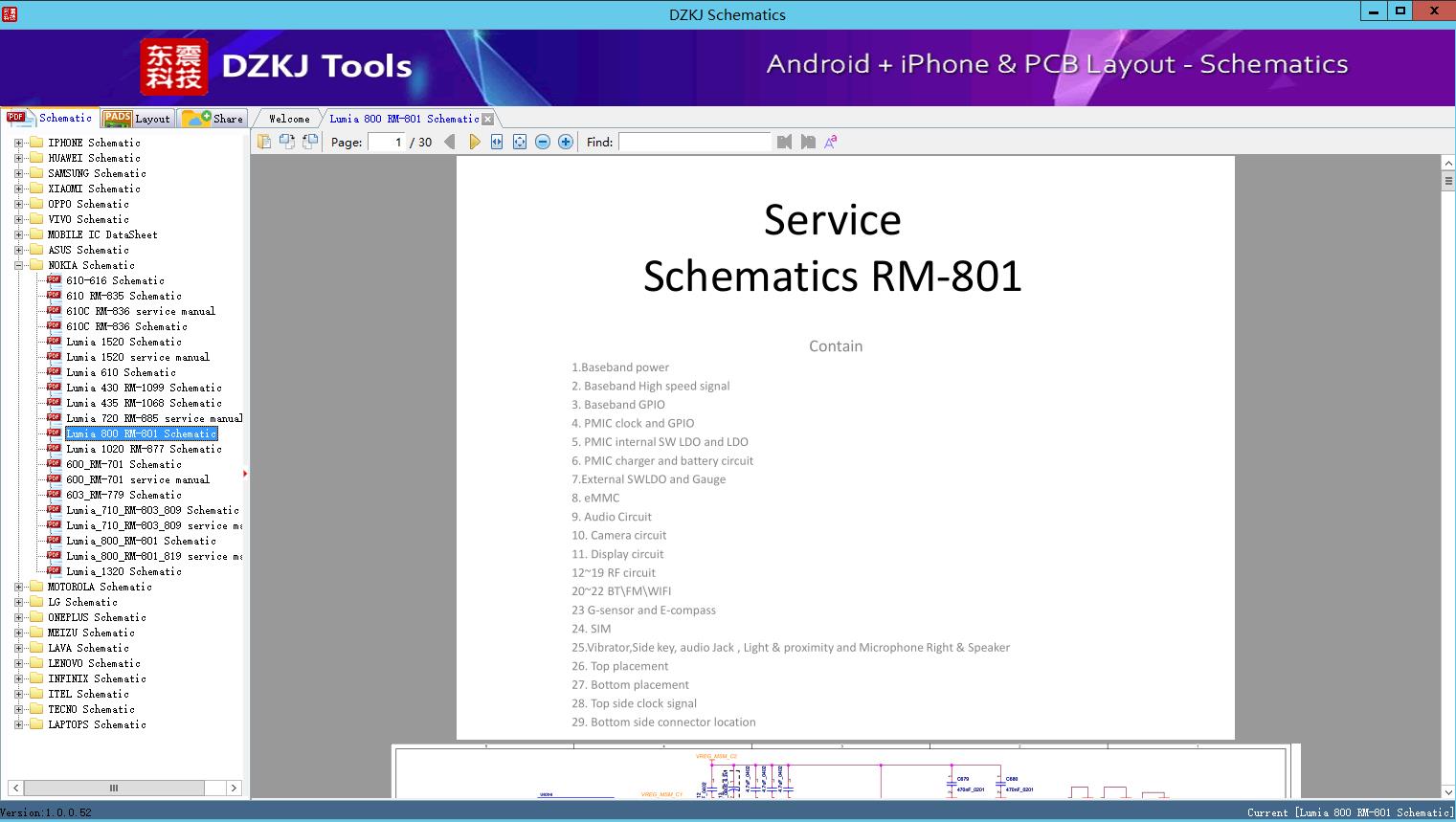
Task: Open 603_RM-779 Schematic file
Action: 123,495
